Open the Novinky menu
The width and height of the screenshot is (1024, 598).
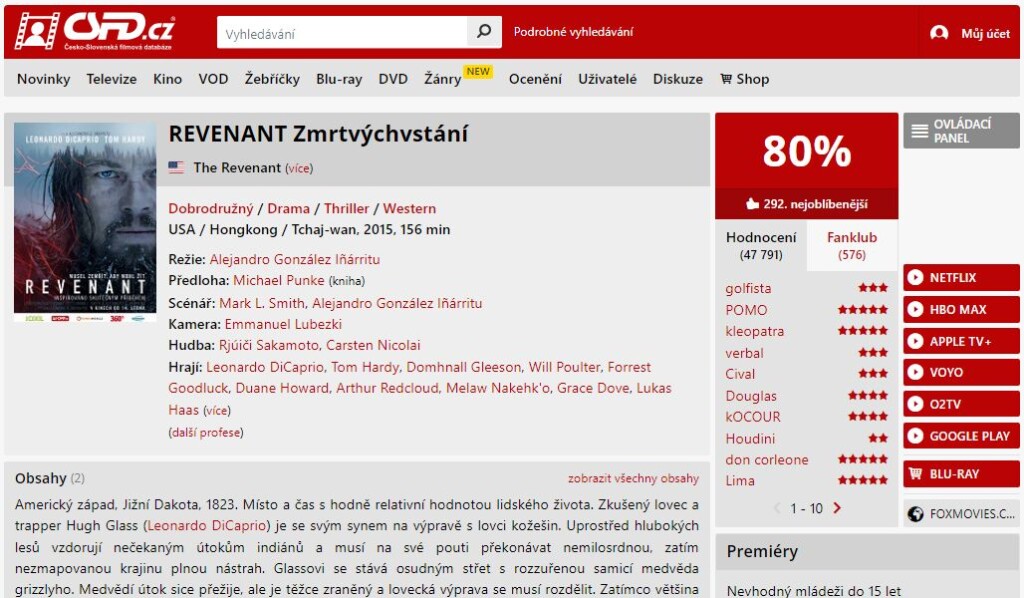pos(44,79)
